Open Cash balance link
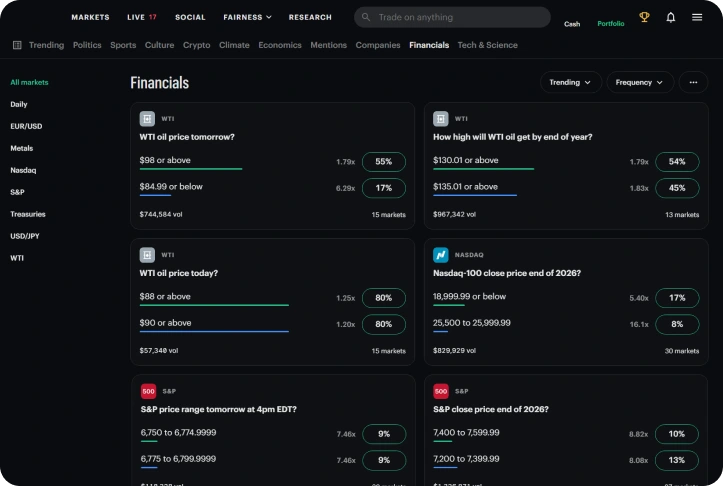Image resolution: width=723 pixels, height=486 pixels. (572, 24)
